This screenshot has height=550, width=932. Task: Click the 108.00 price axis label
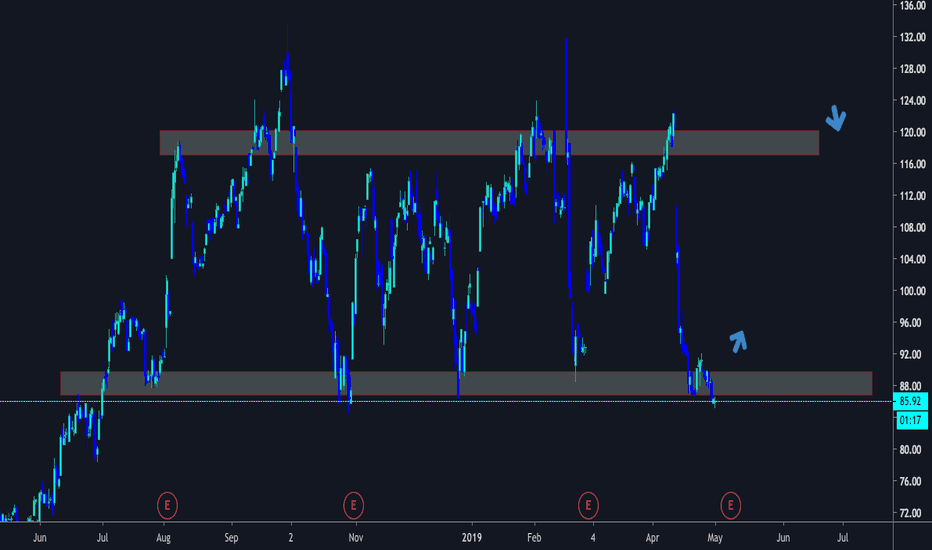click(x=912, y=228)
